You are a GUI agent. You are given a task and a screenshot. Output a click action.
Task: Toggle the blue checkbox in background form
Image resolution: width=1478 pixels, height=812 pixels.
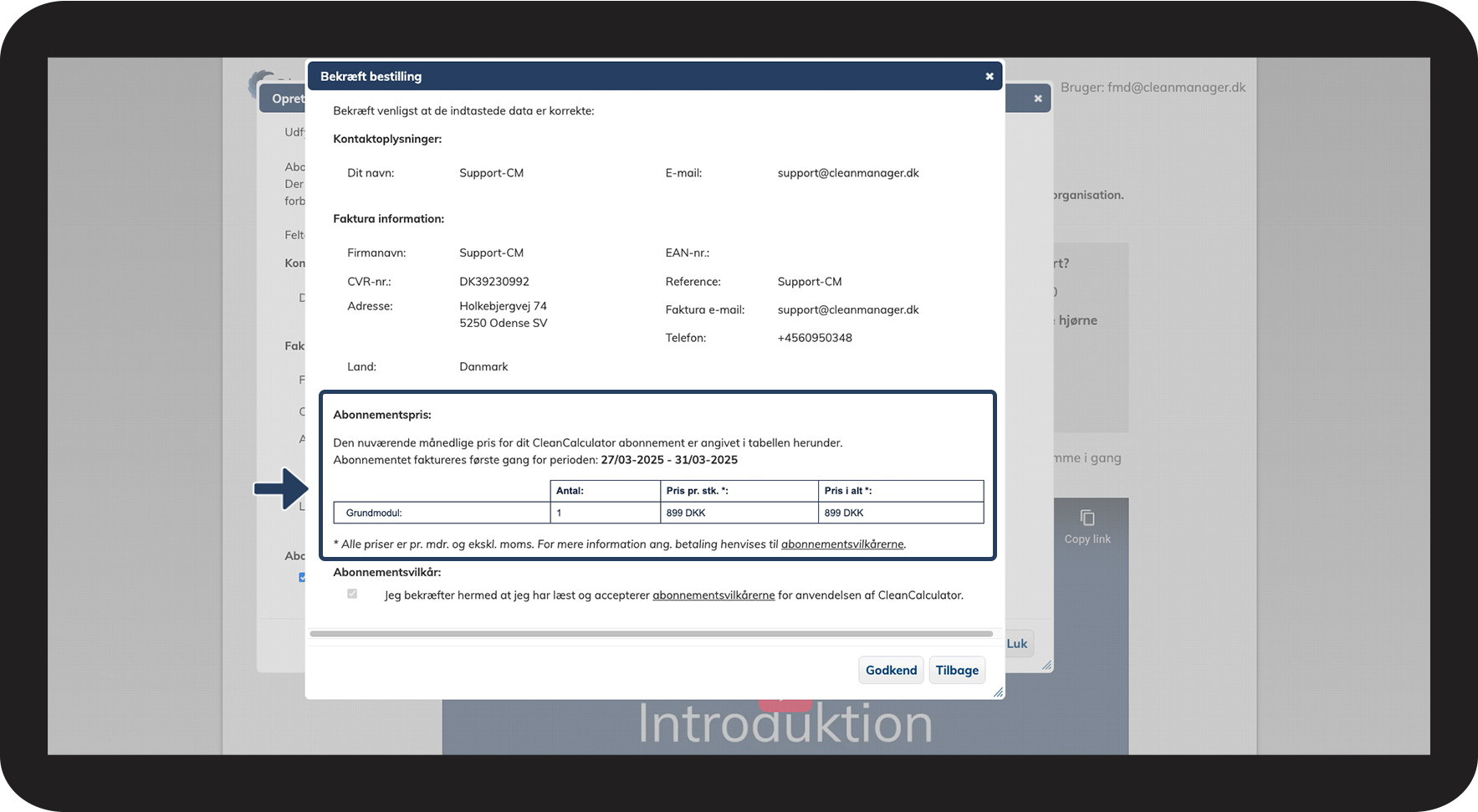[x=301, y=577]
